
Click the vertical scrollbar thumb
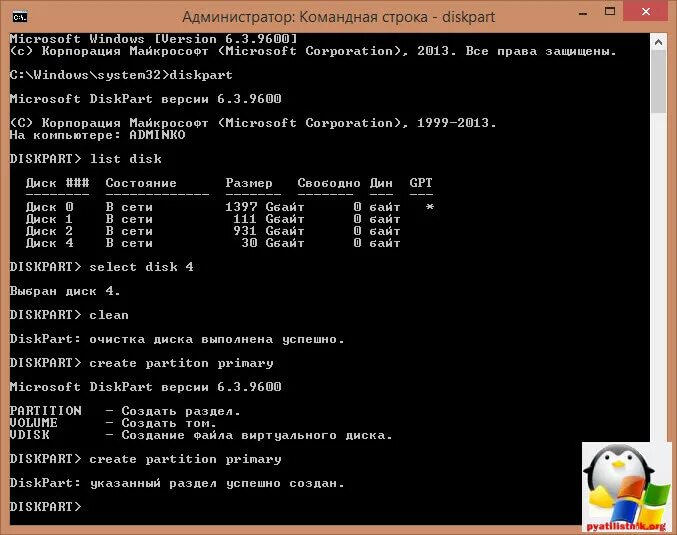(x=658, y=82)
